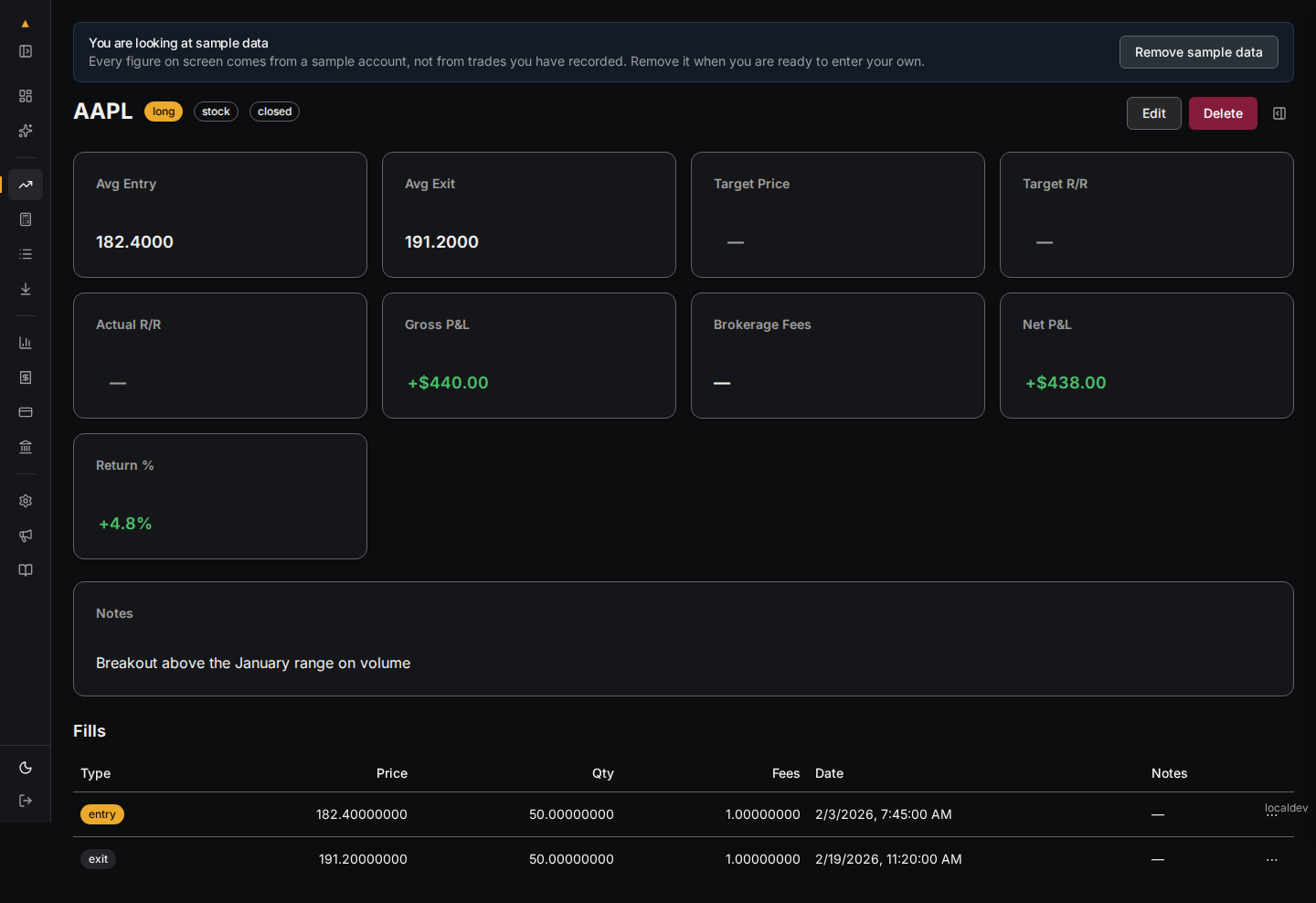This screenshot has width=1316, height=903.
Task: Open the three-dot menu for the exit fill
Action: 1271,859
